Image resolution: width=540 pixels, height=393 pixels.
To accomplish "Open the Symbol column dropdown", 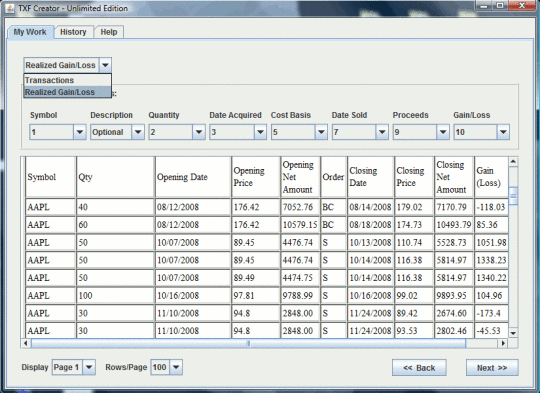I will (80, 132).
